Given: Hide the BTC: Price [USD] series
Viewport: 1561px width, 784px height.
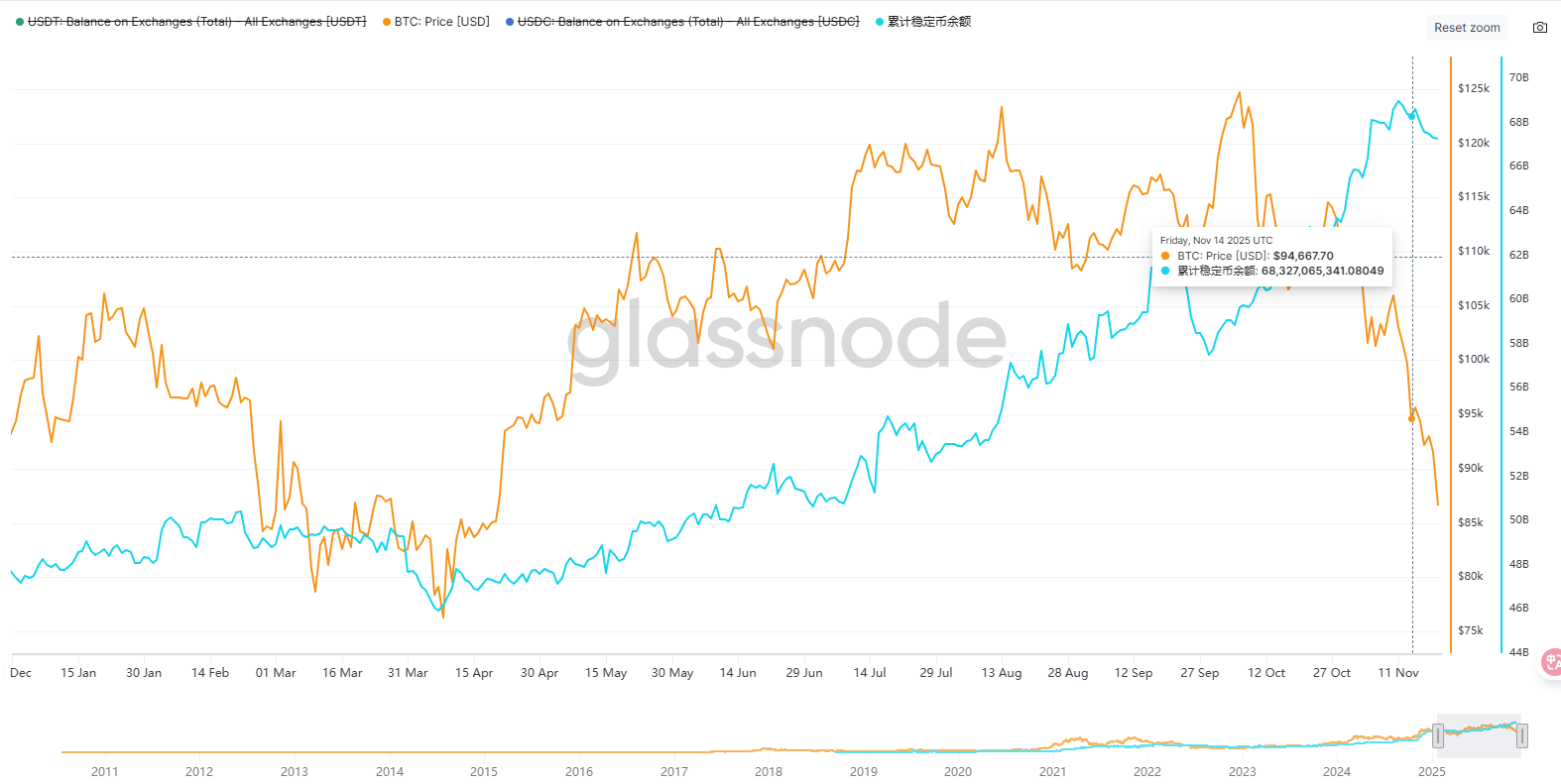Looking at the screenshot, I should (x=441, y=22).
